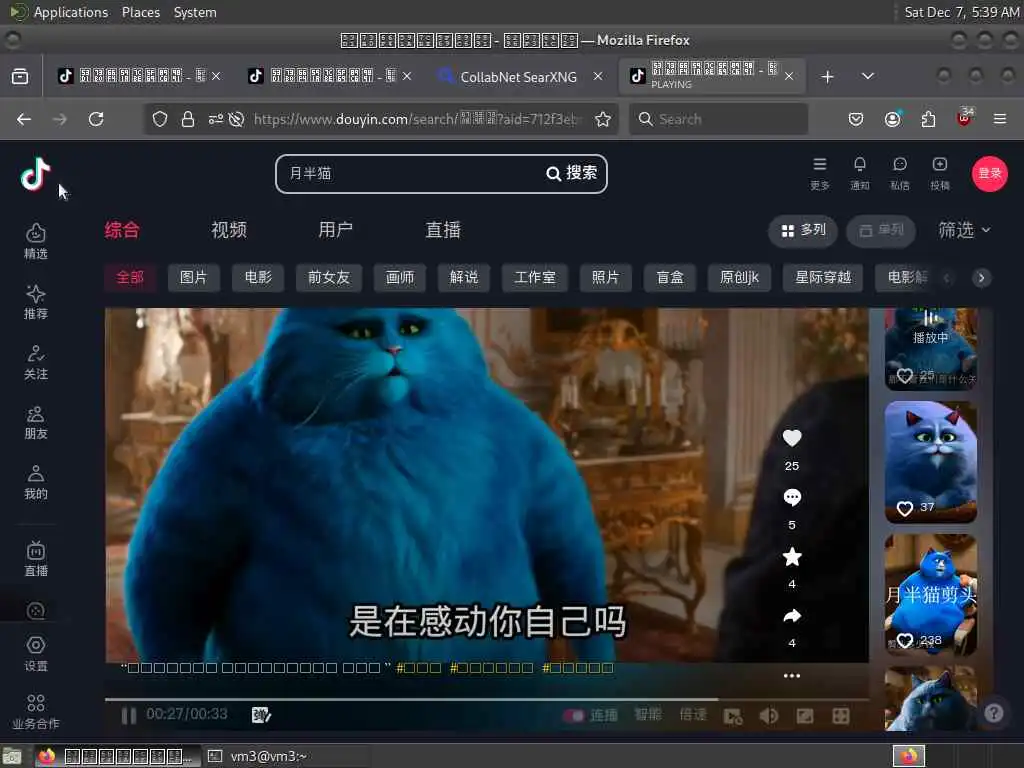Select the 原创jk category chip

pos(740,278)
